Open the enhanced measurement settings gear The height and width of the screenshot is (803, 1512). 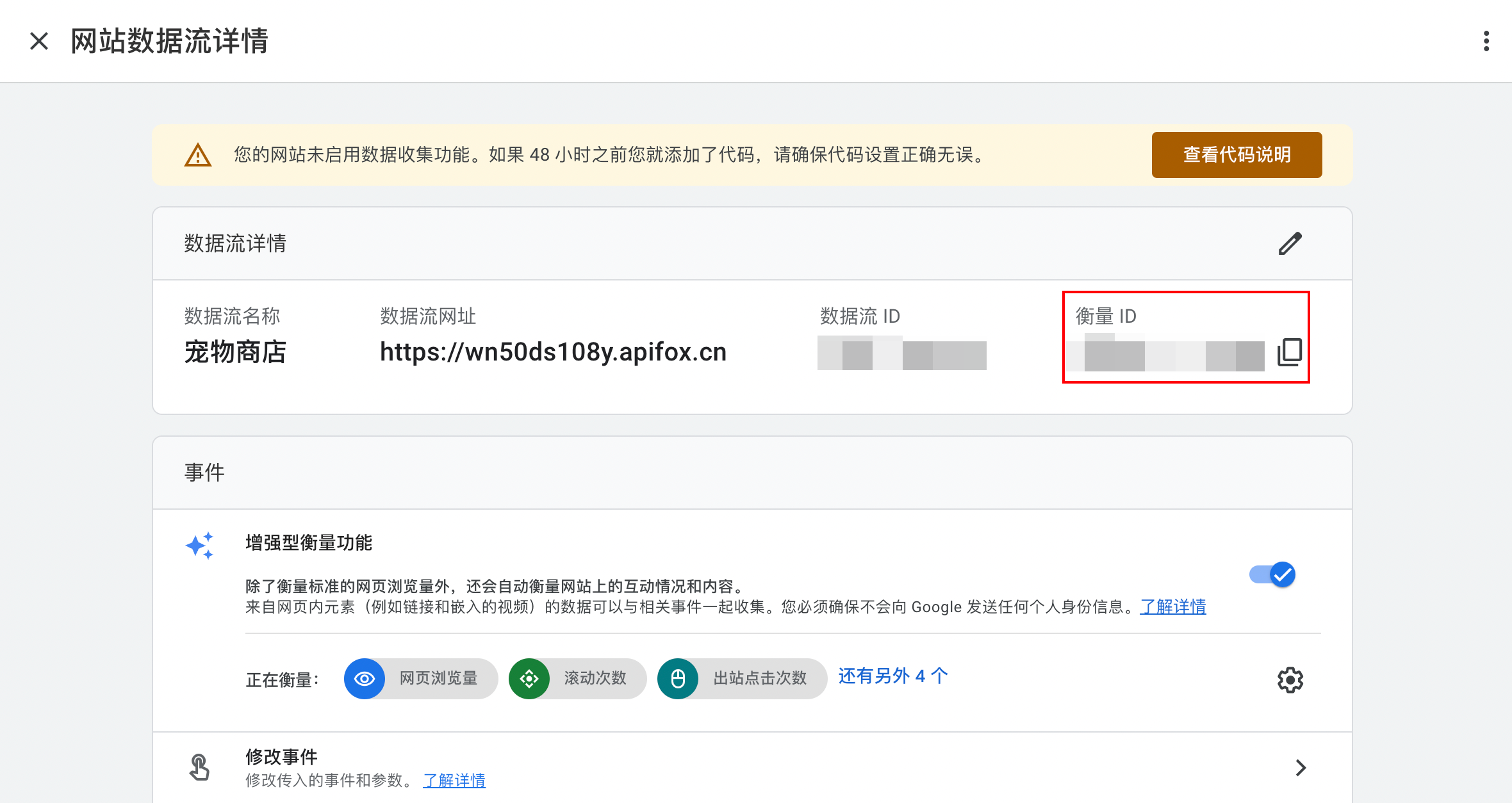1290,680
